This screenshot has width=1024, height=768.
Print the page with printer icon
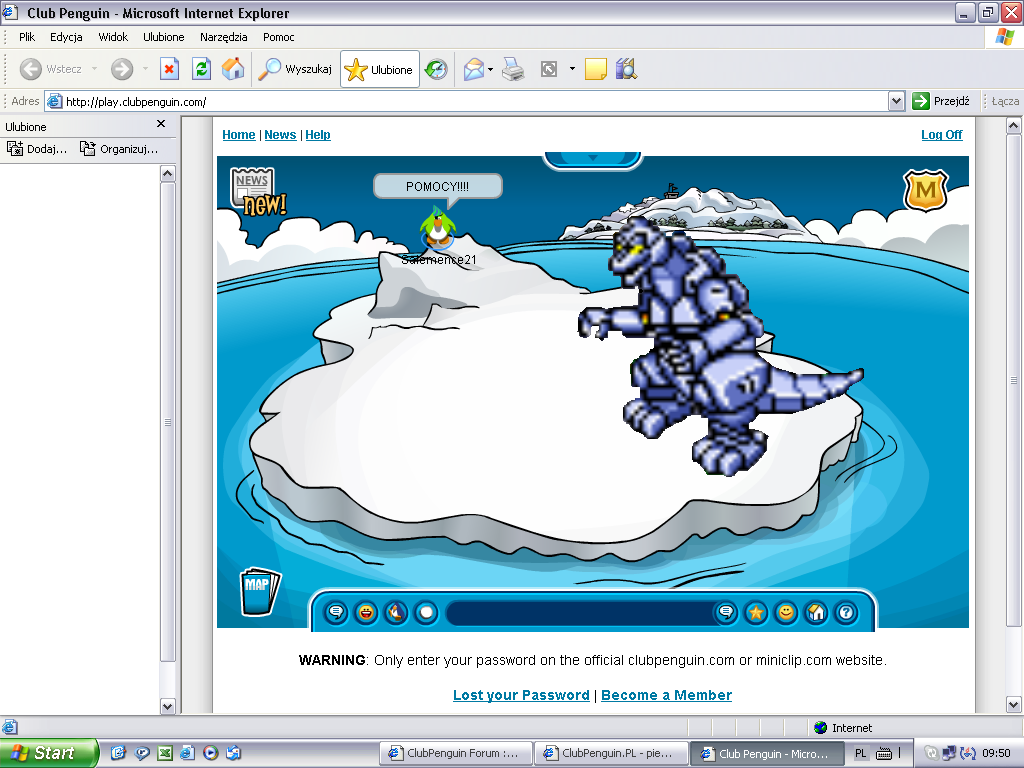[513, 69]
